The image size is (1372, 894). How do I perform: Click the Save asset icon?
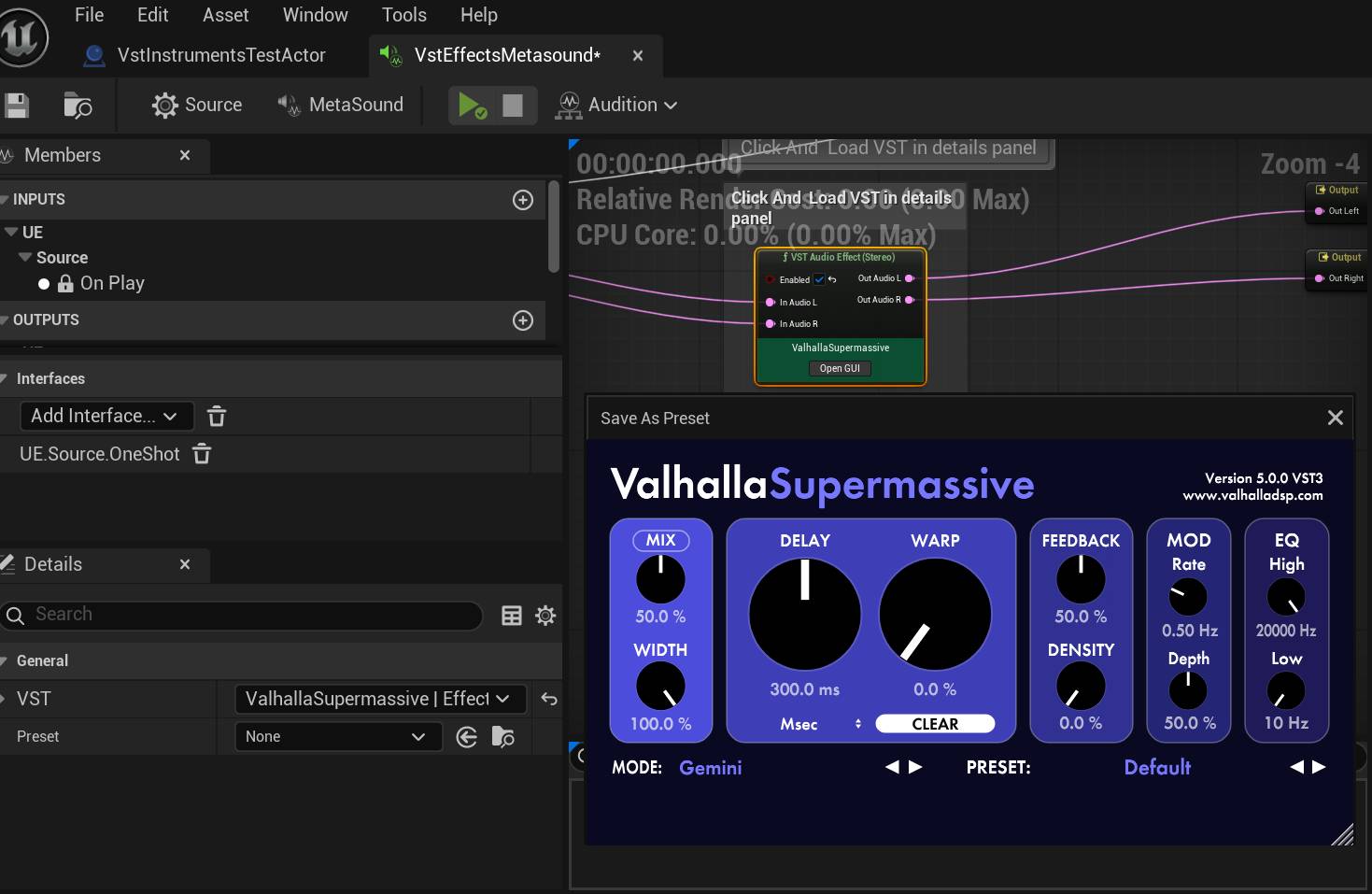pos(17,106)
